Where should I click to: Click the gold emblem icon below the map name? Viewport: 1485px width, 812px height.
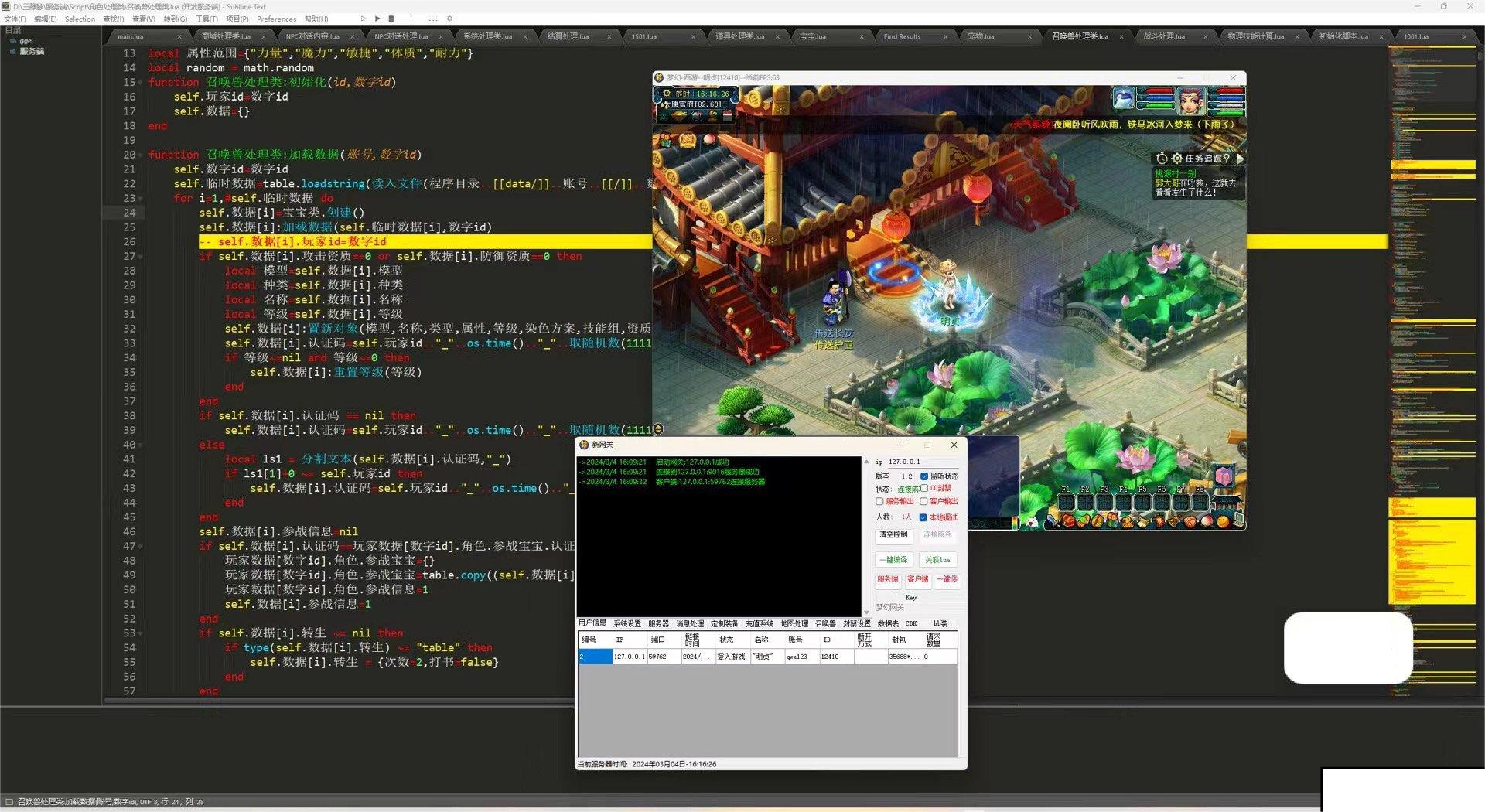[x=679, y=115]
